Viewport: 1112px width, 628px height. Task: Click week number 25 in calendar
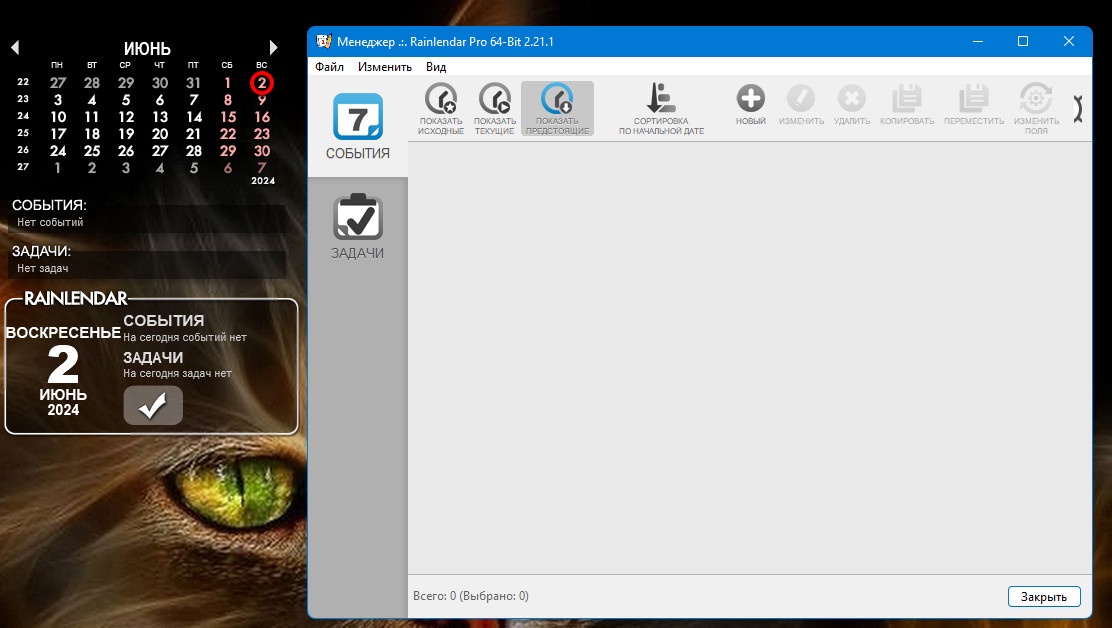pos(23,133)
